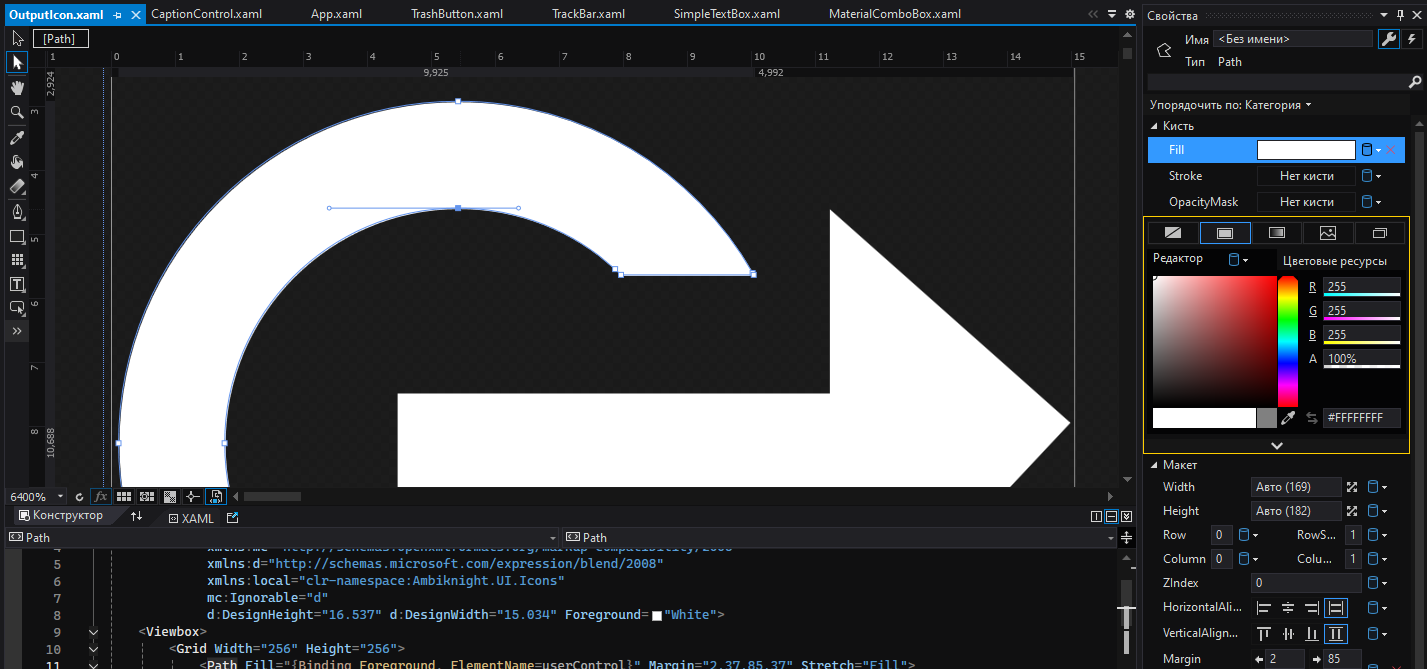The width and height of the screenshot is (1427, 669).
Task: Expand the toolbox assets chevron
Action: click(17, 331)
